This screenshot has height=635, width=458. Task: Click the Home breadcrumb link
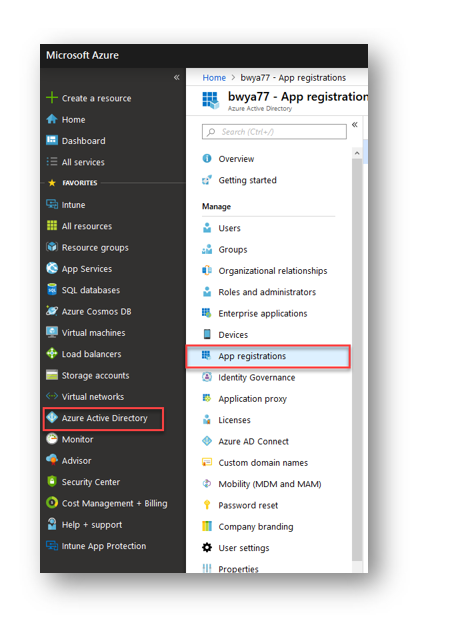click(214, 78)
